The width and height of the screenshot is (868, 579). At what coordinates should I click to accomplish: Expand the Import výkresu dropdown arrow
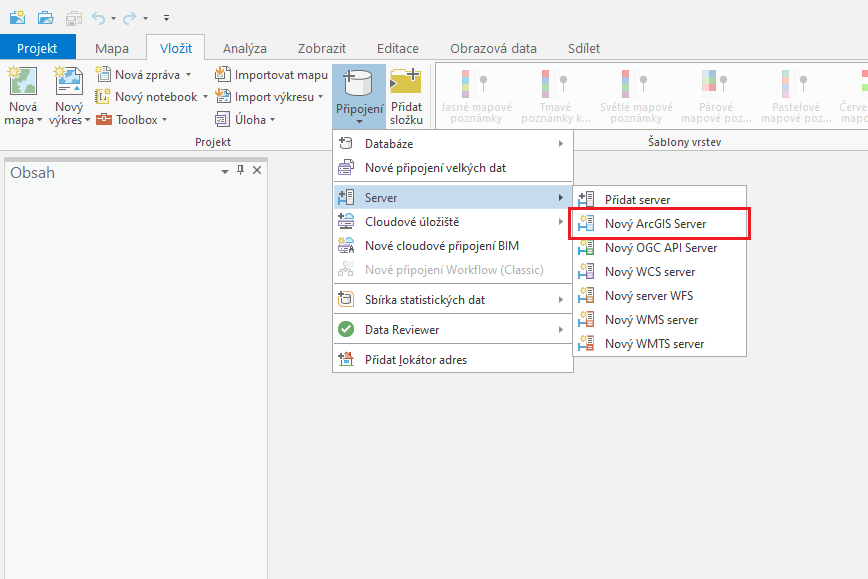tap(321, 97)
